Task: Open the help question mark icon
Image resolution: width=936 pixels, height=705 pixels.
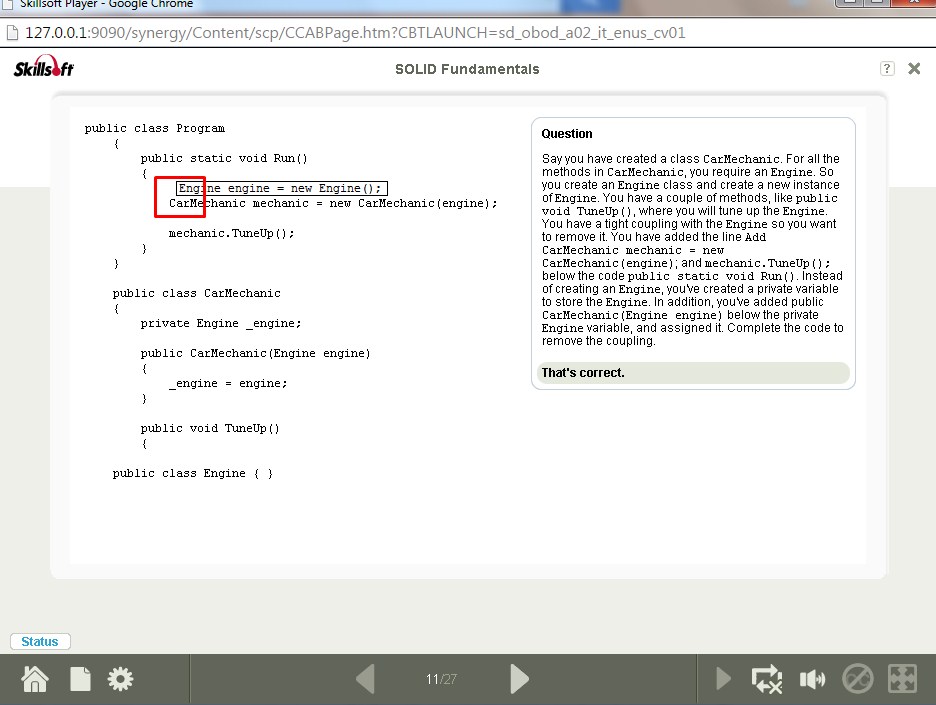Action: click(x=887, y=69)
